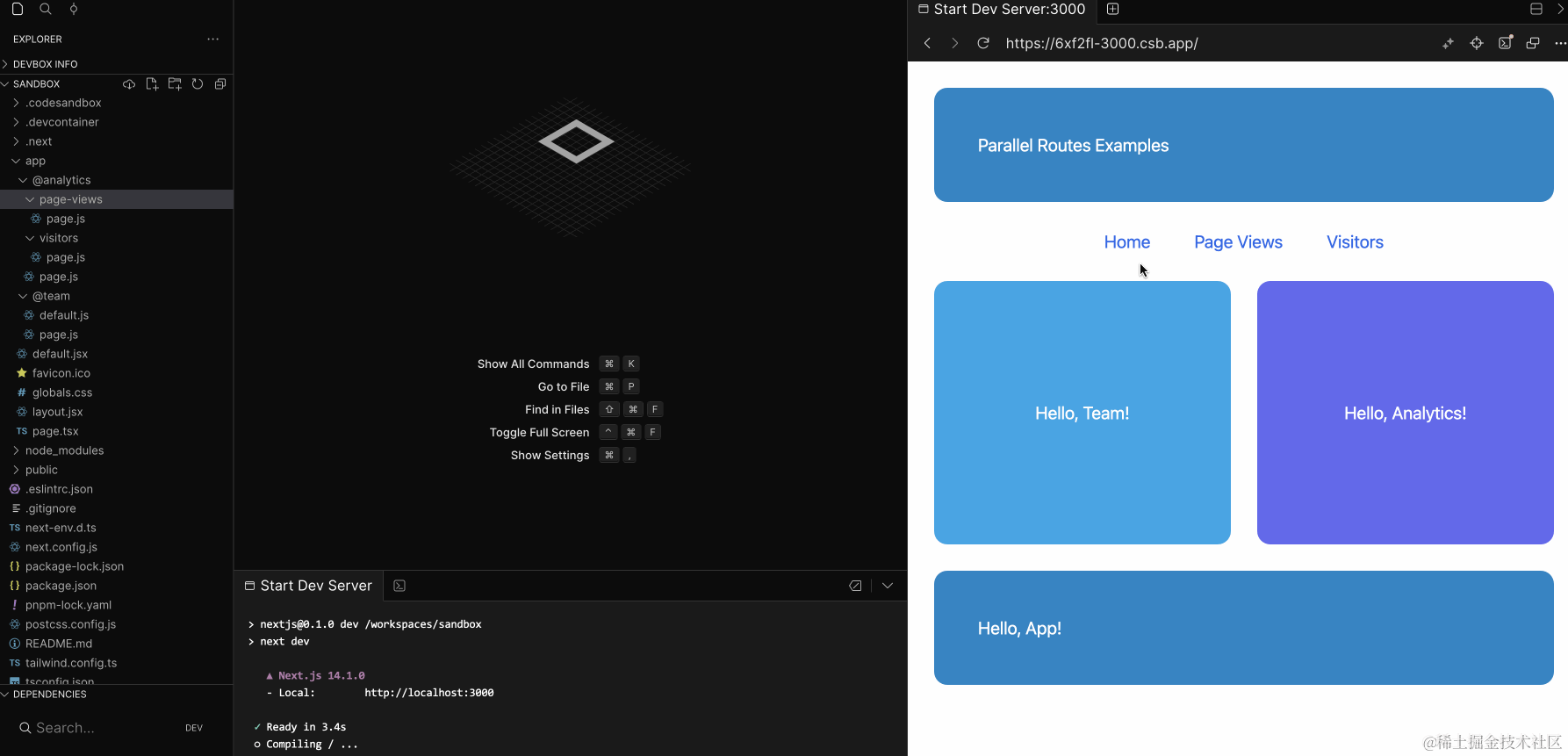Toggle the preview split layout icon
The height and width of the screenshot is (756, 1568).
(x=1536, y=9)
